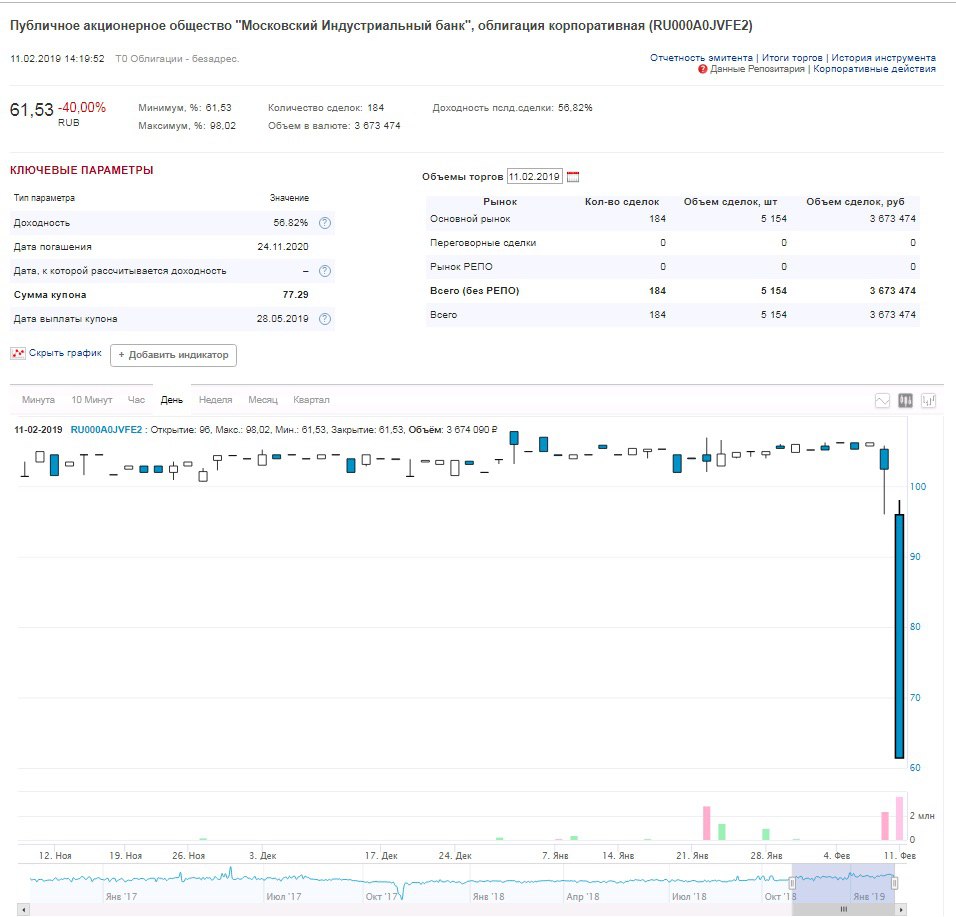Switch to candlestick chart type icon
Viewport: 956px width, 917px height.
coord(905,401)
